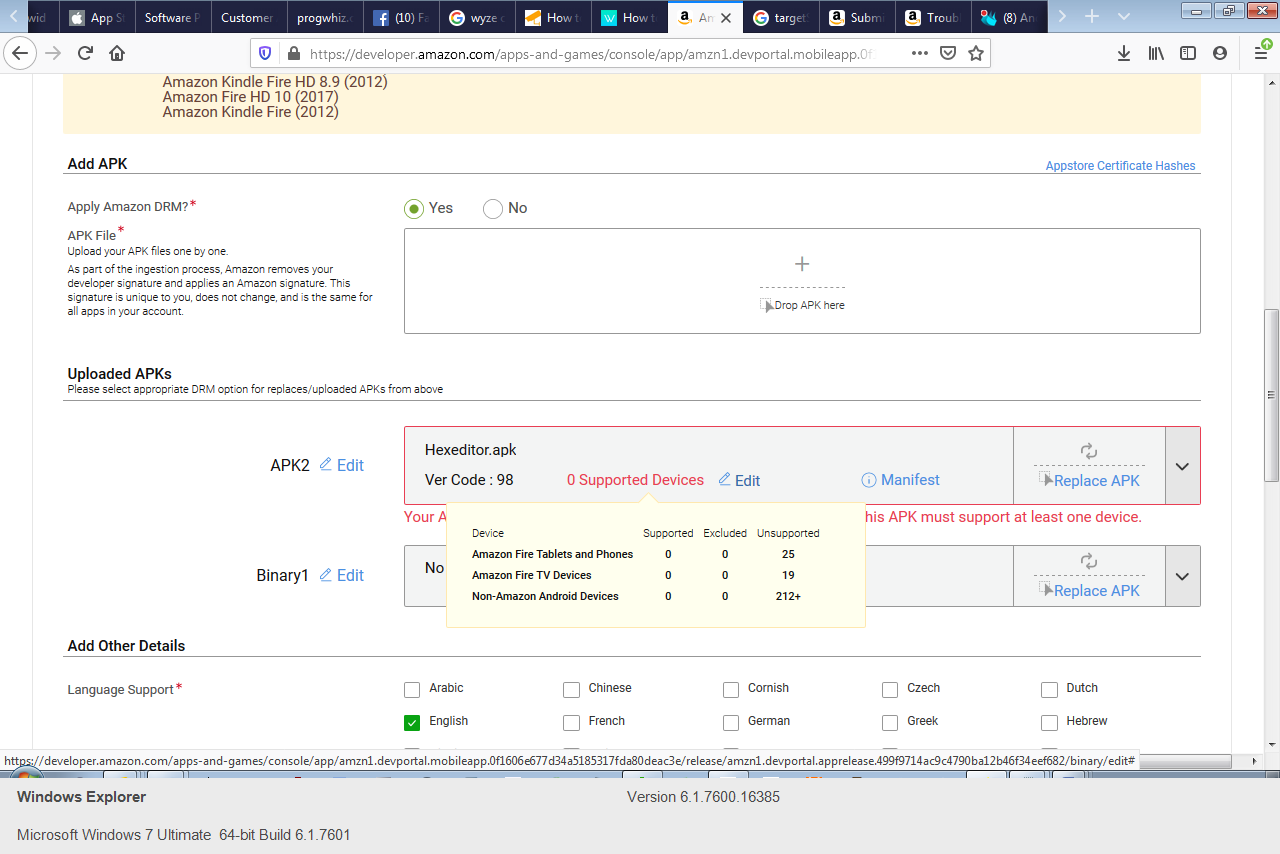Check Chinese language support

coord(571,689)
